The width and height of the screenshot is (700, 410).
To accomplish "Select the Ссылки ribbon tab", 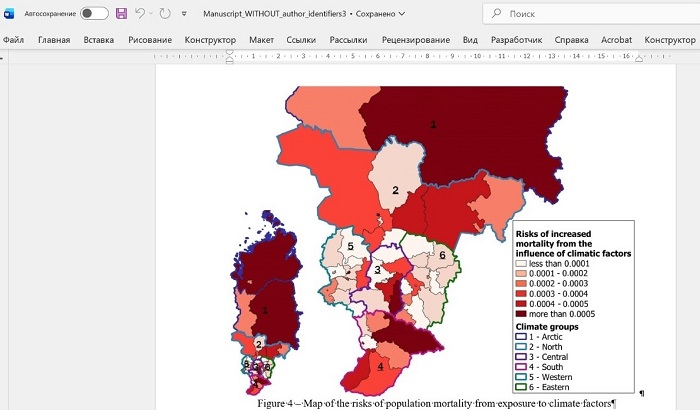I will pyautogui.click(x=301, y=40).
